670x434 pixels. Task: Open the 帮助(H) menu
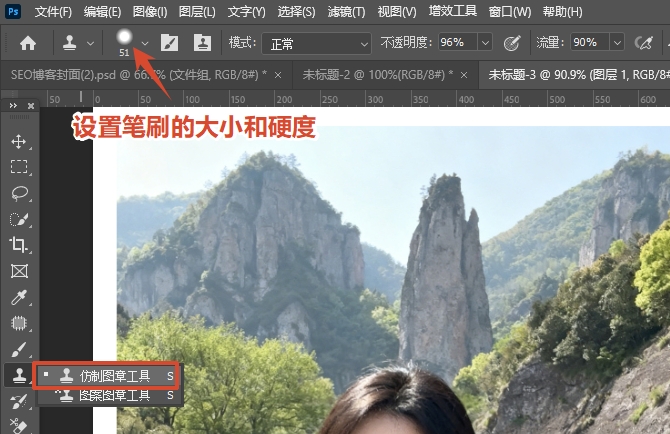point(562,12)
